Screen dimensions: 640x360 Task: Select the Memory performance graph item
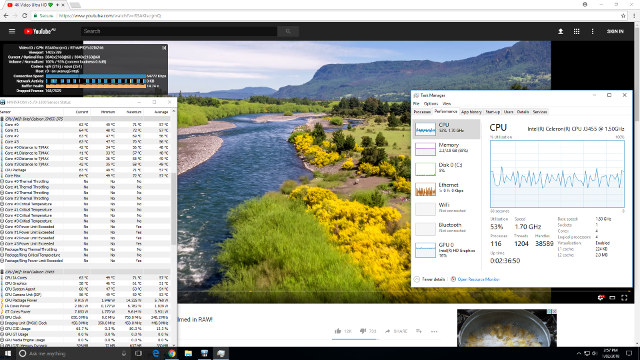[x=446, y=149]
